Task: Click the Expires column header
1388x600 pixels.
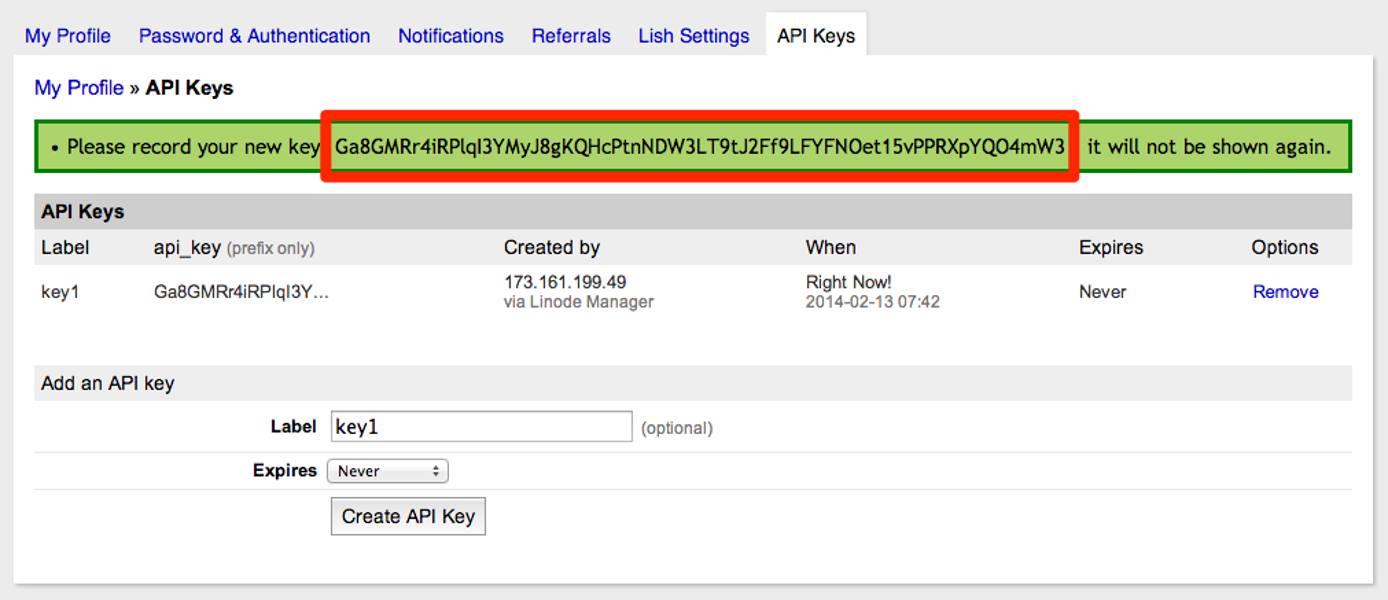Action: 1110,248
